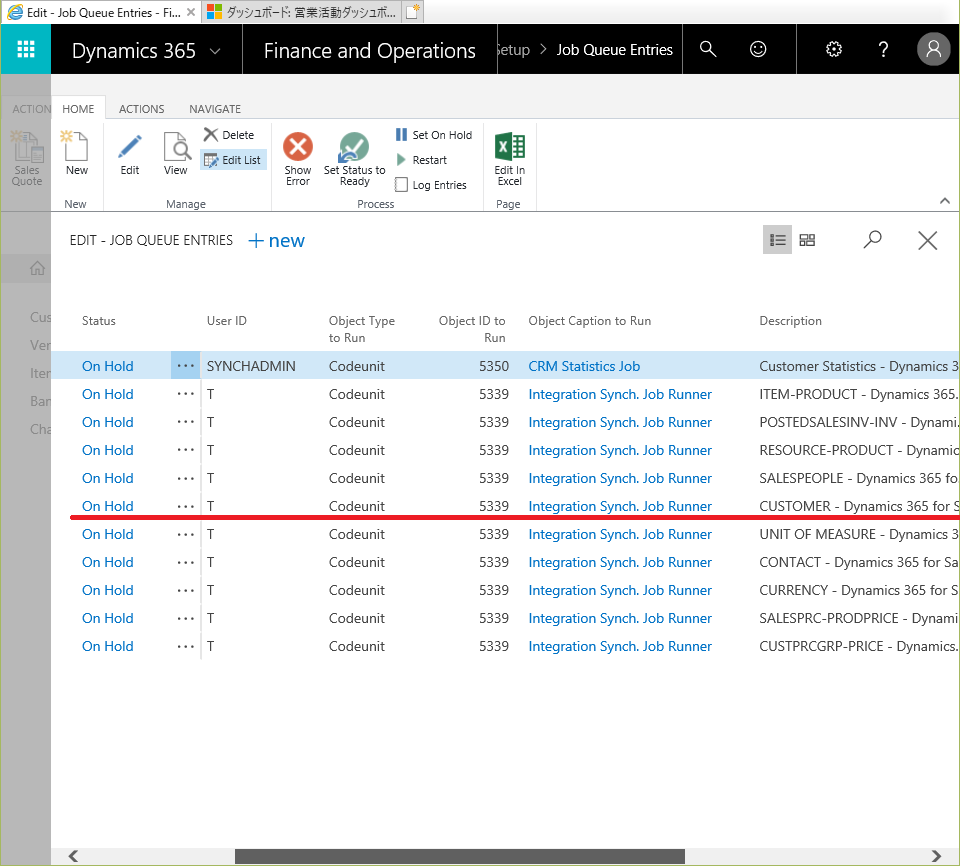The height and width of the screenshot is (866, 960).
Task: Click the Description column header
Action: click(x=790, y=320)
